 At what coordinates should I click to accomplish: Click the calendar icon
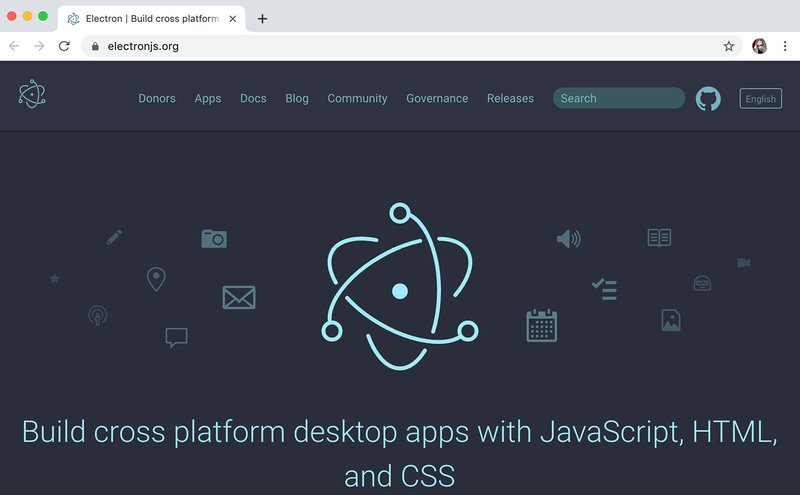[541, 326]
